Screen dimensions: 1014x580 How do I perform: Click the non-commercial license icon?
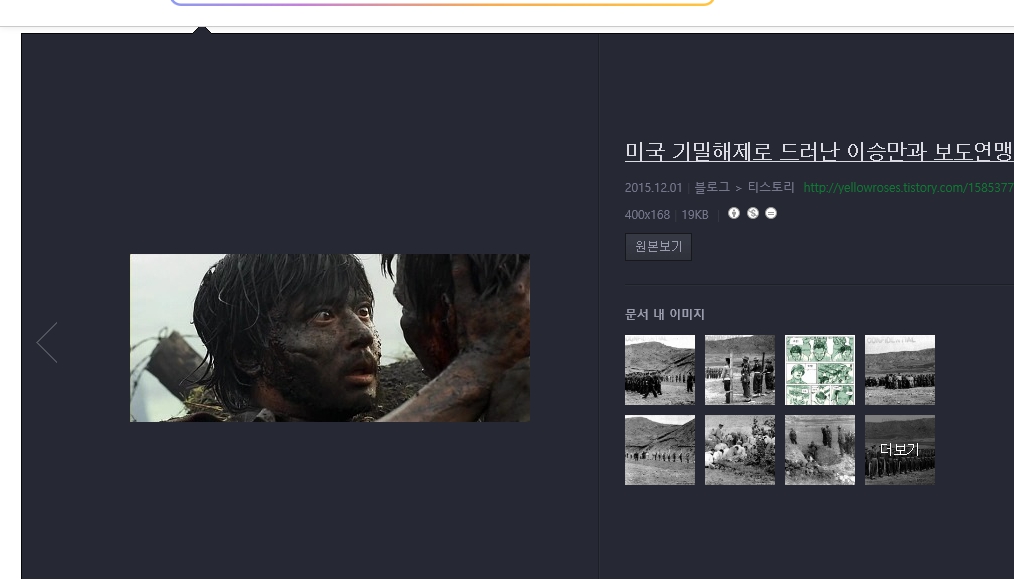click(753, 213)
